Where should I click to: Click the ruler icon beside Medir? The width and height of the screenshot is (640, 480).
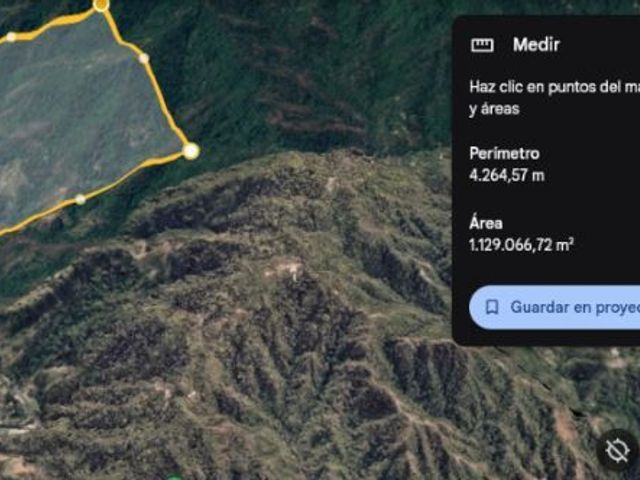coord(482,45)
